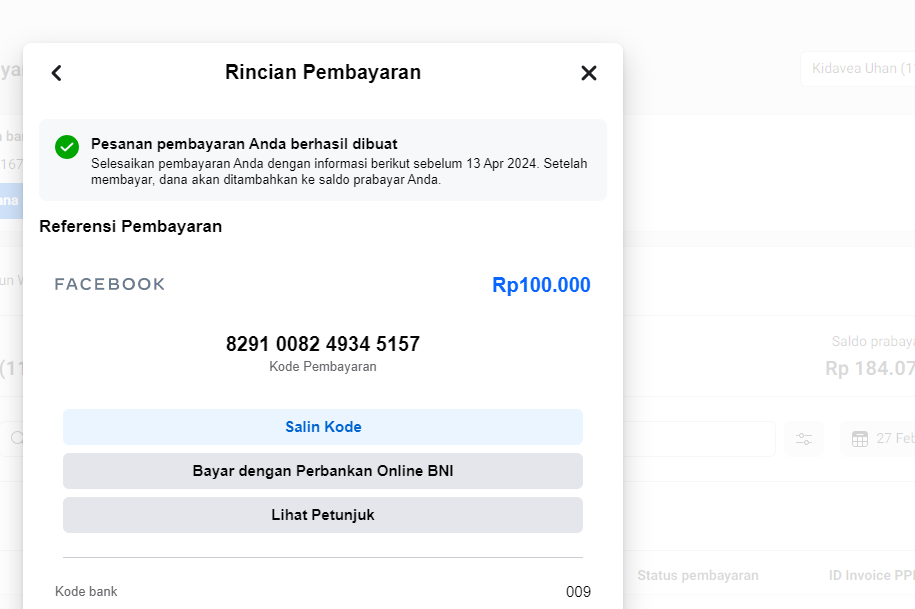Click the FACEBOOK logo text
The height and width of the screenshot is (609, 915).
[110, 285]
